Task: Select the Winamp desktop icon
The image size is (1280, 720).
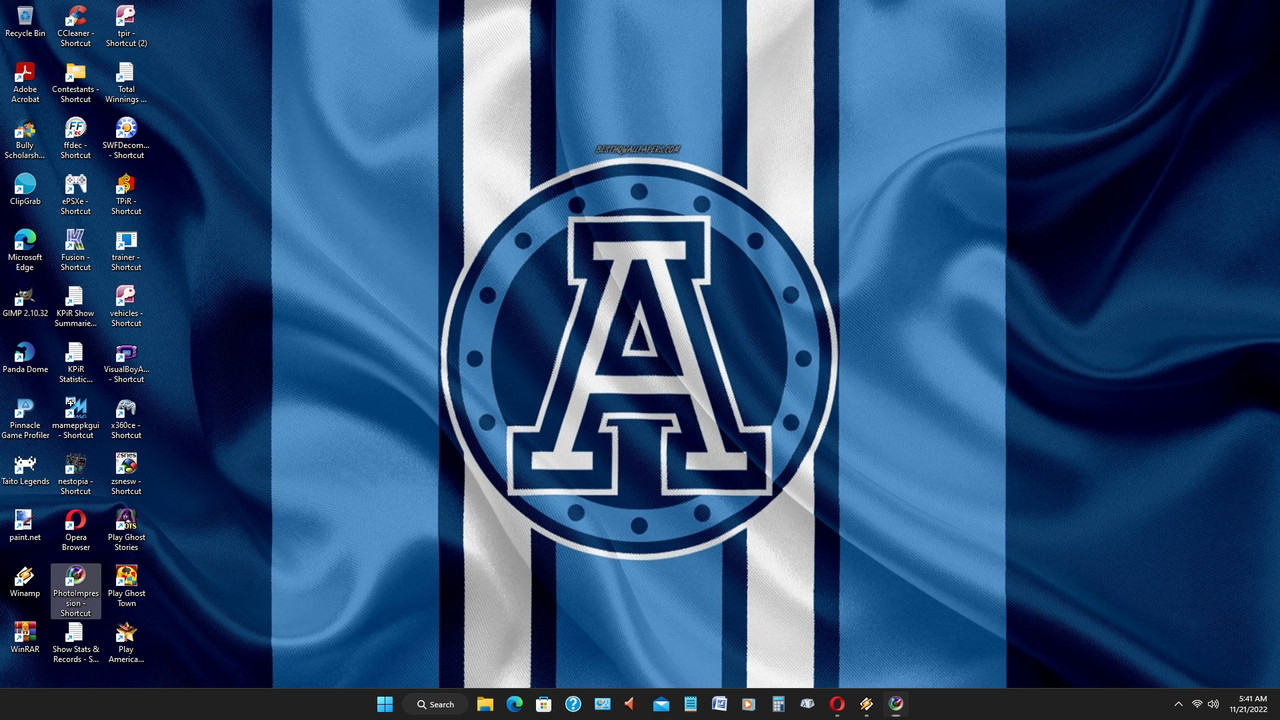Action: tap(25, 582)
